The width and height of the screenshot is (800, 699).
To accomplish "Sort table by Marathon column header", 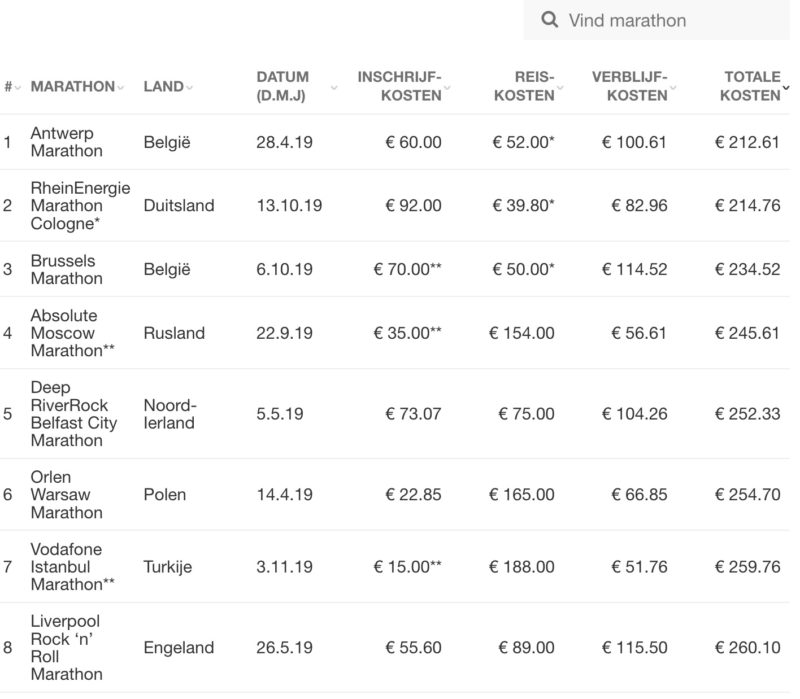I will tap(72, 86).
